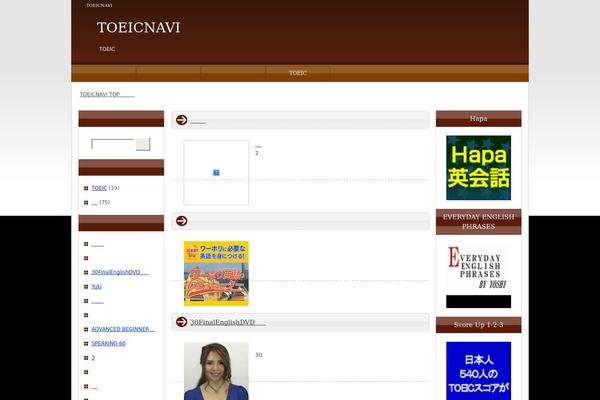600x400 pixels.
Task: Click the TOEICNAVI site title
Action: click(x=138, y=28)
